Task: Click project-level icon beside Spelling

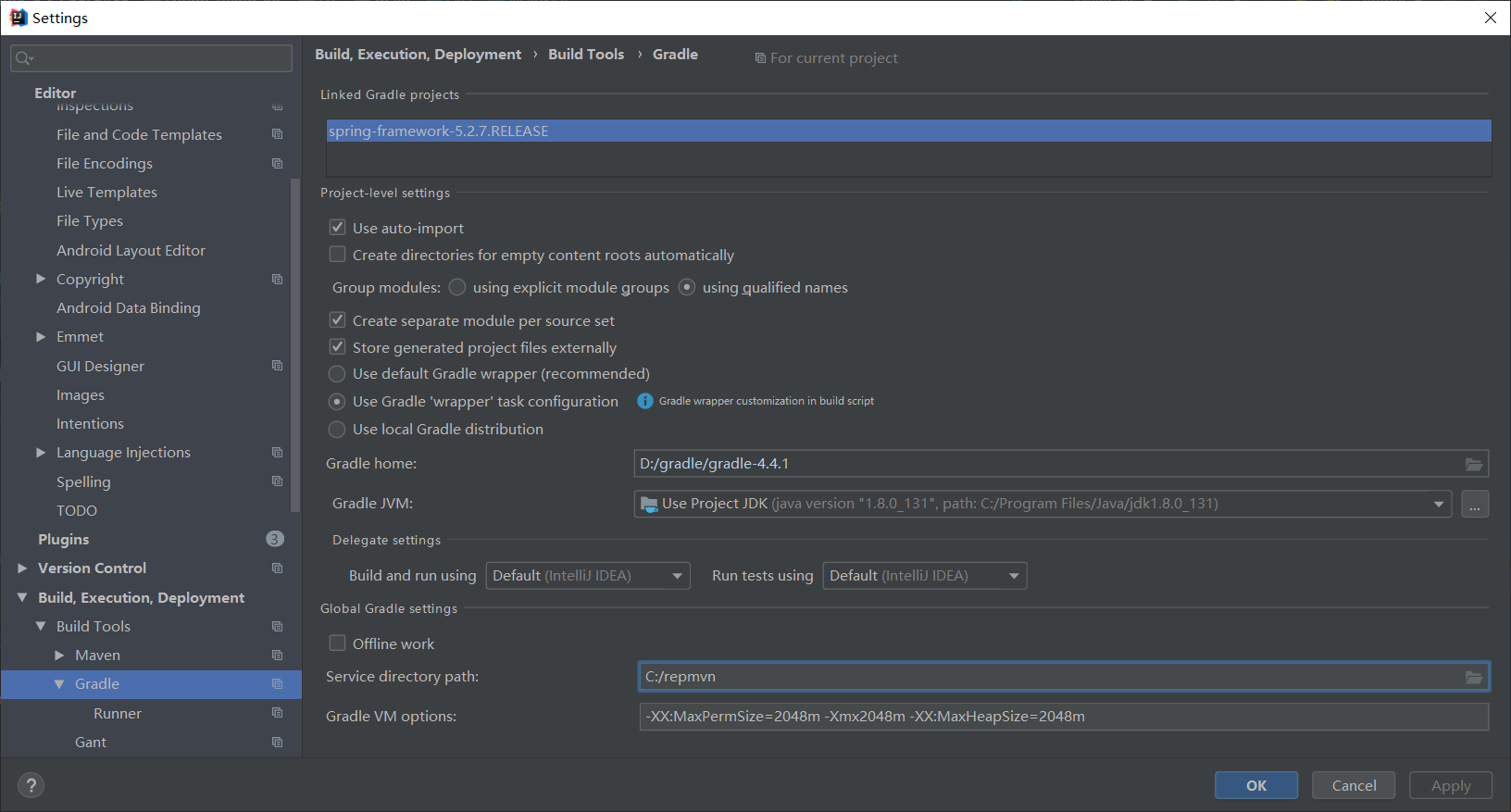Action: (x=277, y=481)
